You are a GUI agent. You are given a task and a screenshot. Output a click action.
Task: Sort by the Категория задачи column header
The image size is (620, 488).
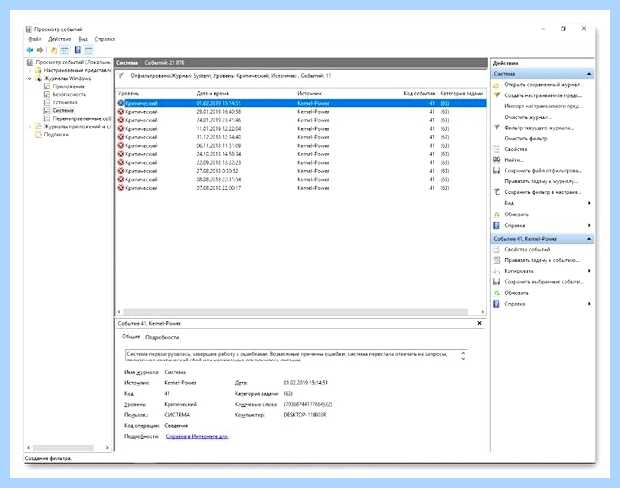(461, 93)
